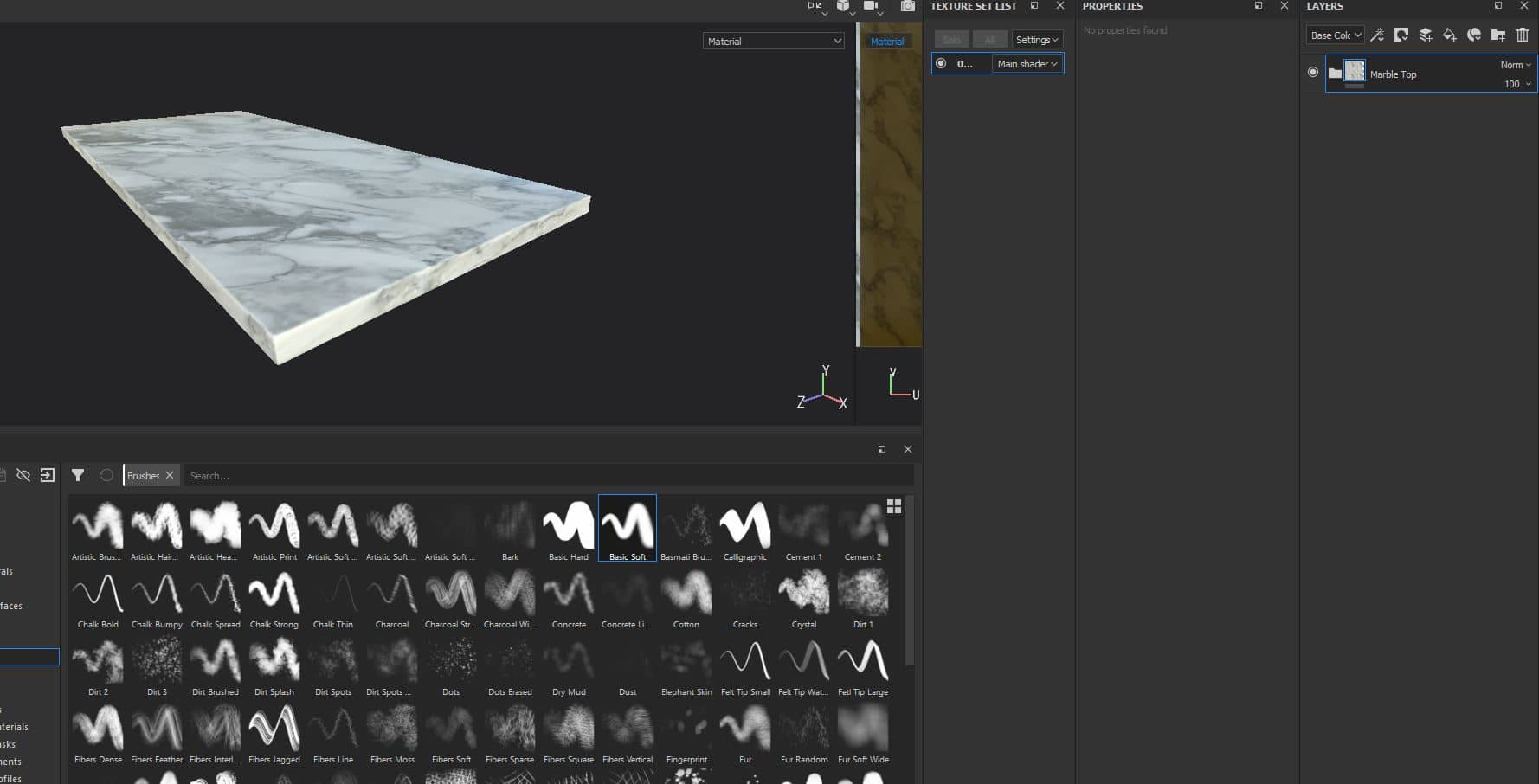Select the Charcoal brush
The height and width of the screenshot is (784, 1539).
click(x=392, y=597)
